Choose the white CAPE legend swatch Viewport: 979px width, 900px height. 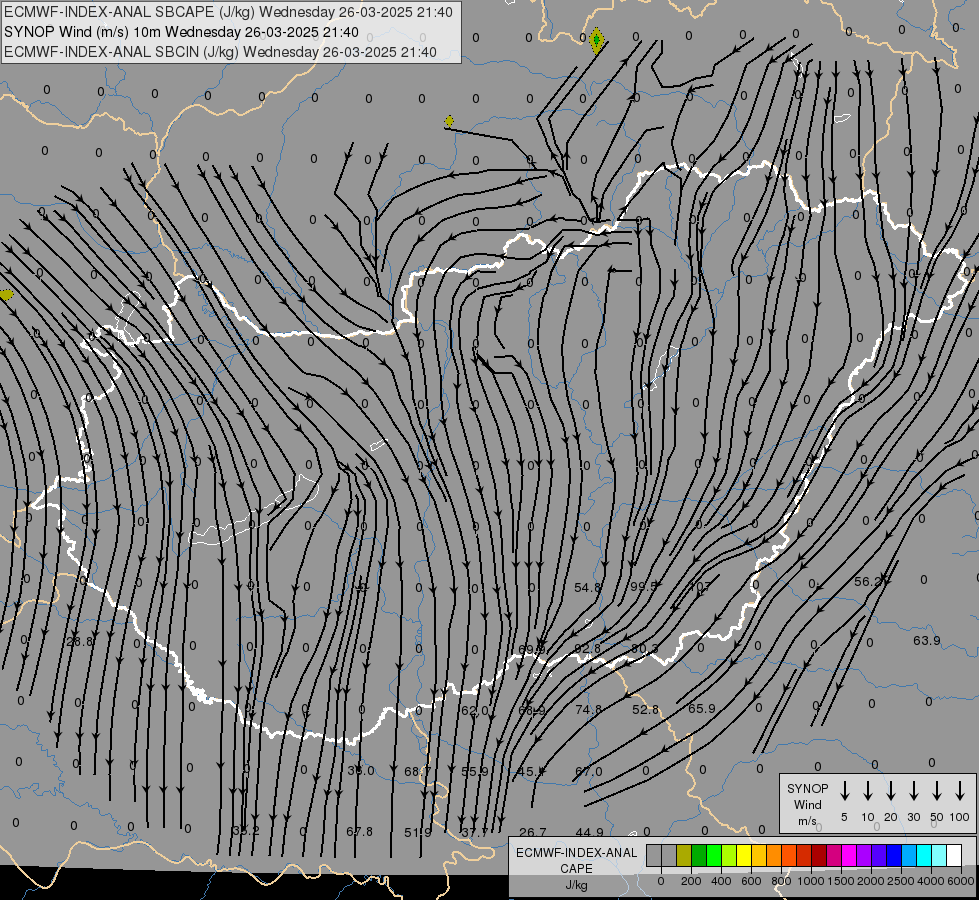pos(954,855)
